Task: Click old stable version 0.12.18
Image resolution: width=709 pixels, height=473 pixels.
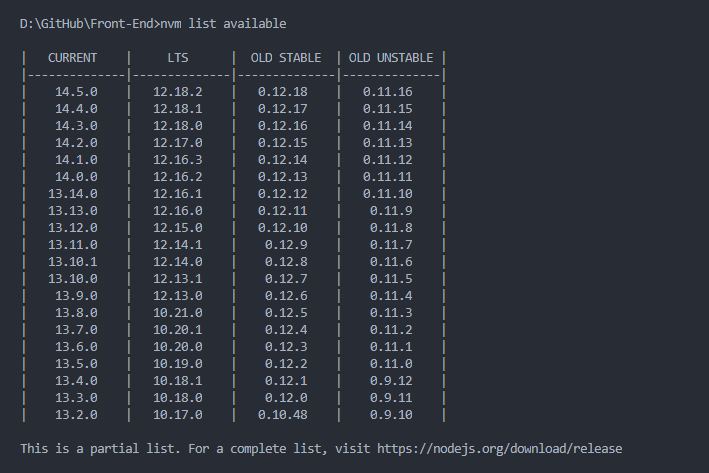Action: (x=283, y=92)
